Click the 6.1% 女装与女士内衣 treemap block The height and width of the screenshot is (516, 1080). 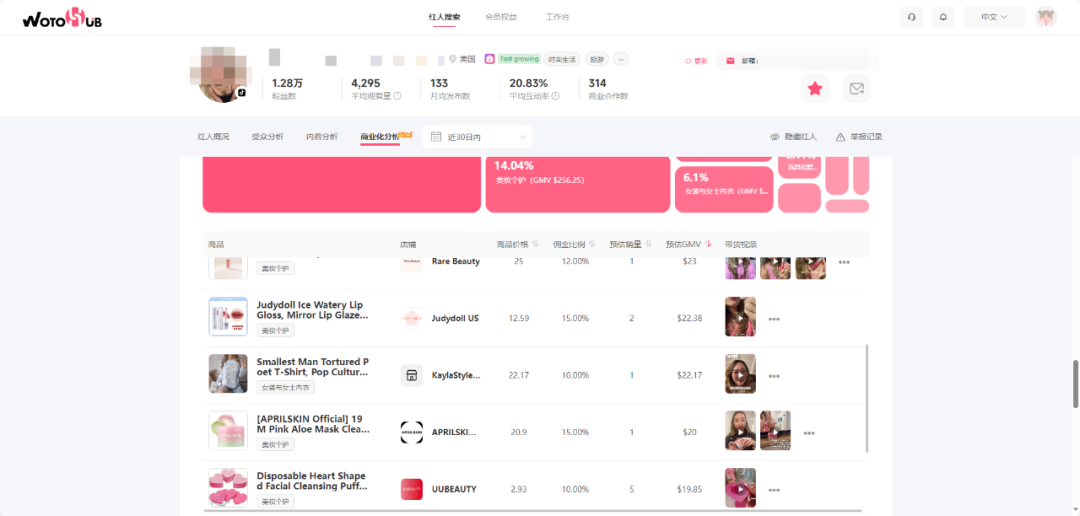(724, 189)
